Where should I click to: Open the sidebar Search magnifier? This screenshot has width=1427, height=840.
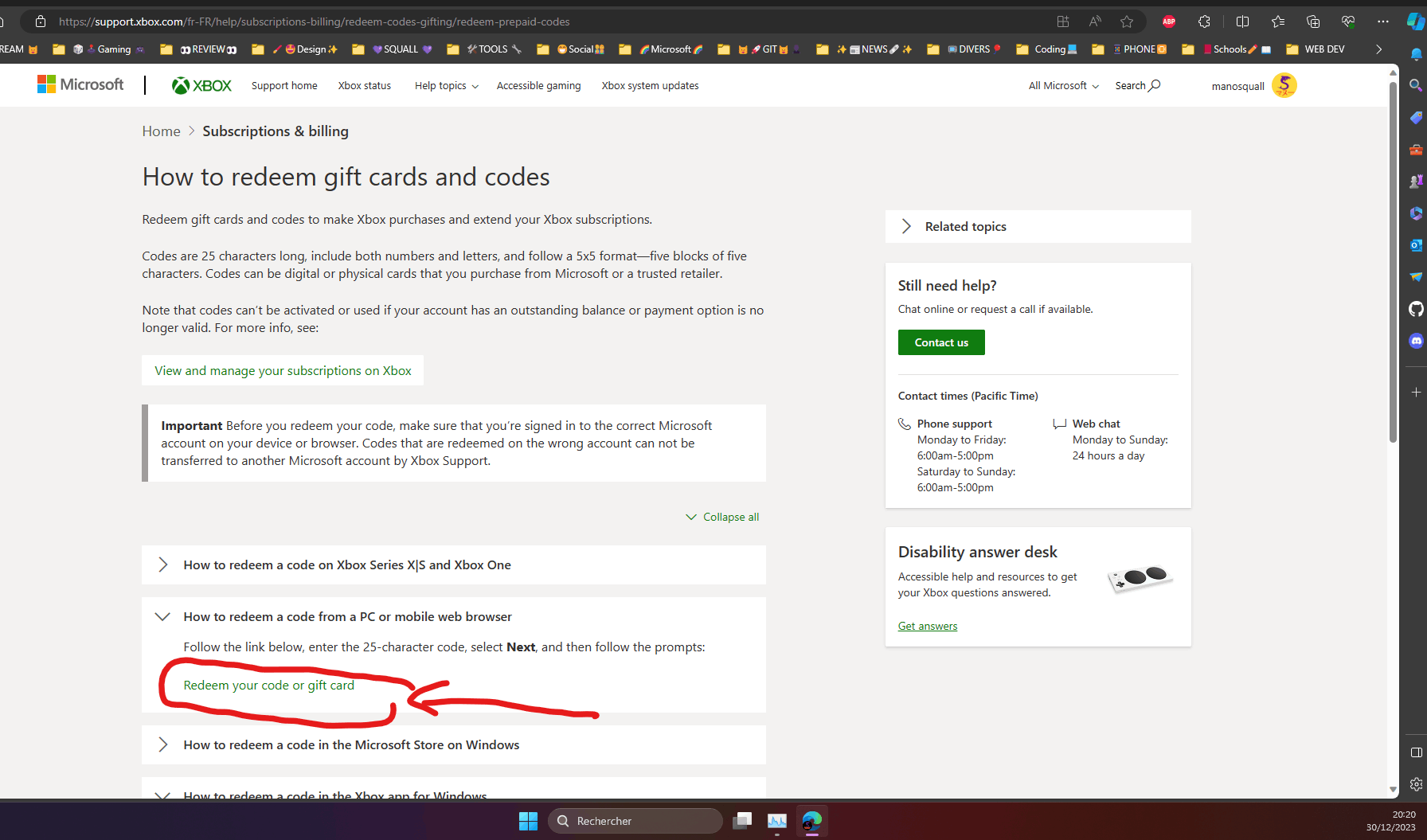click(1416, 85)
